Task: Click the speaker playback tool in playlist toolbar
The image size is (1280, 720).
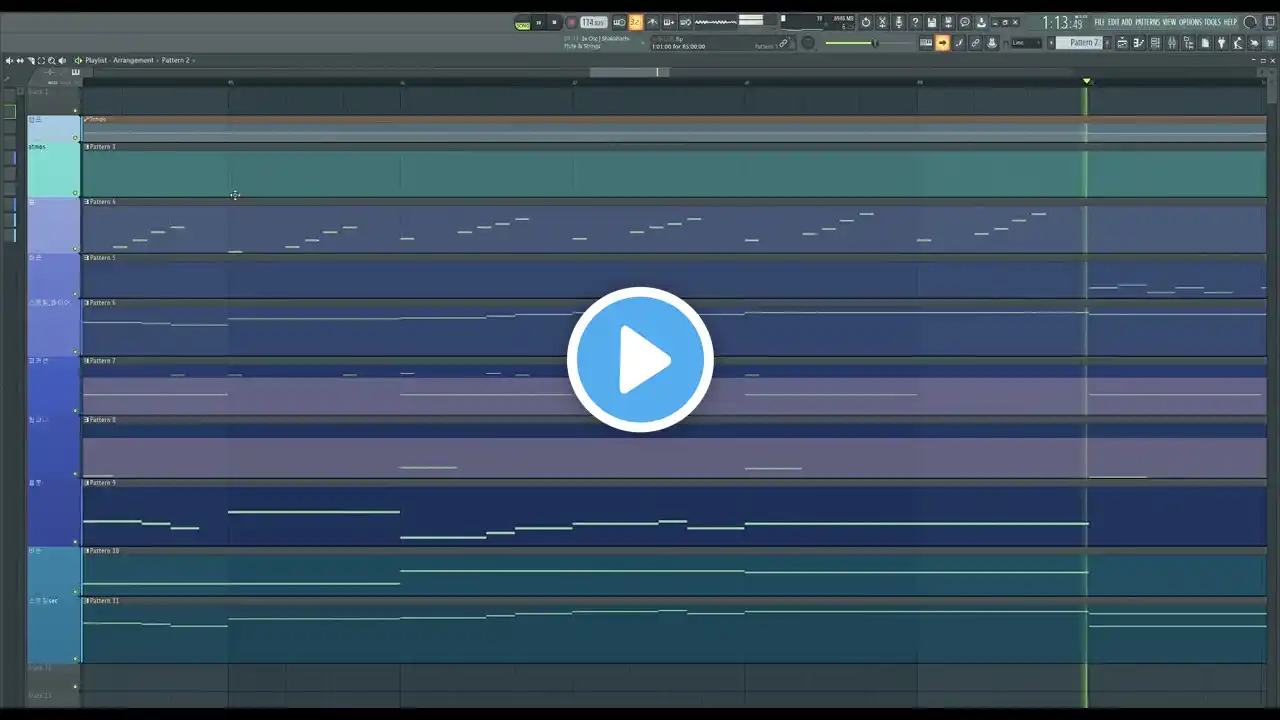Action: pyautogui.click(x=62, y=60)
